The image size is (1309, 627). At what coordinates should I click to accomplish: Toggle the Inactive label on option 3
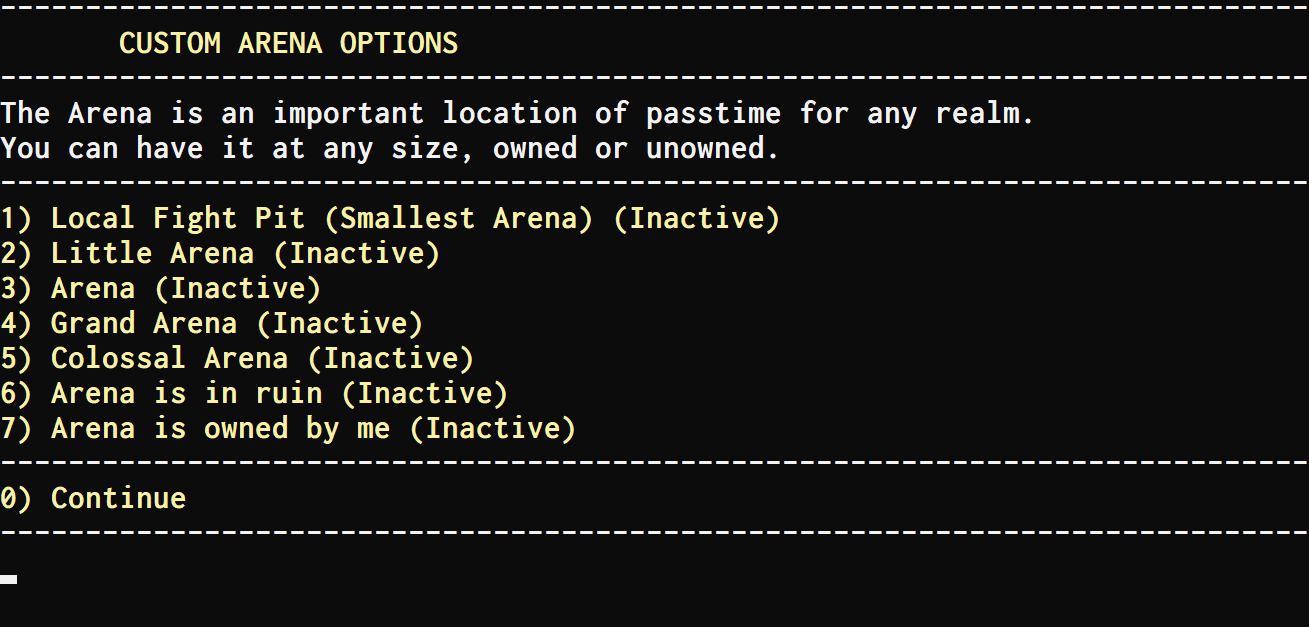(x=237, y=288)
